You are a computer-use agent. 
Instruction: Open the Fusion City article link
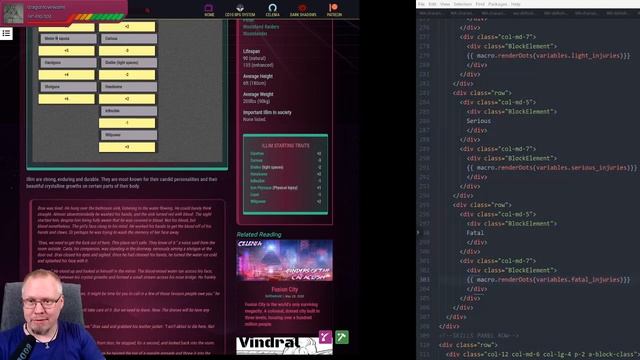point(284,289)
